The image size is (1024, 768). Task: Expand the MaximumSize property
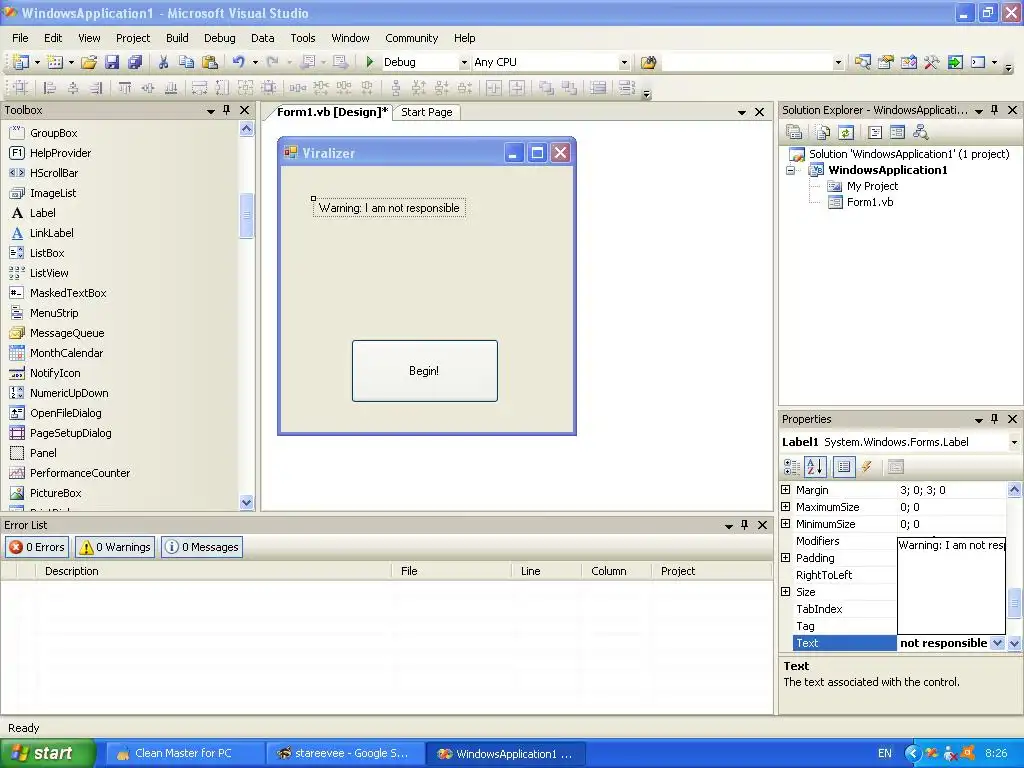tap(786, 507)
